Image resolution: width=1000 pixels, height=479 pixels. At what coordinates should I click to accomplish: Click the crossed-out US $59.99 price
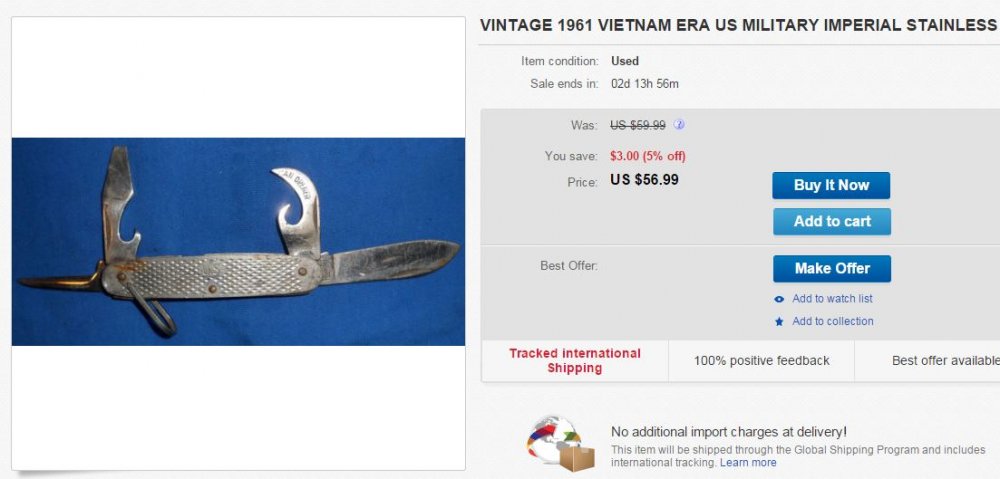[x=638, y=125]
